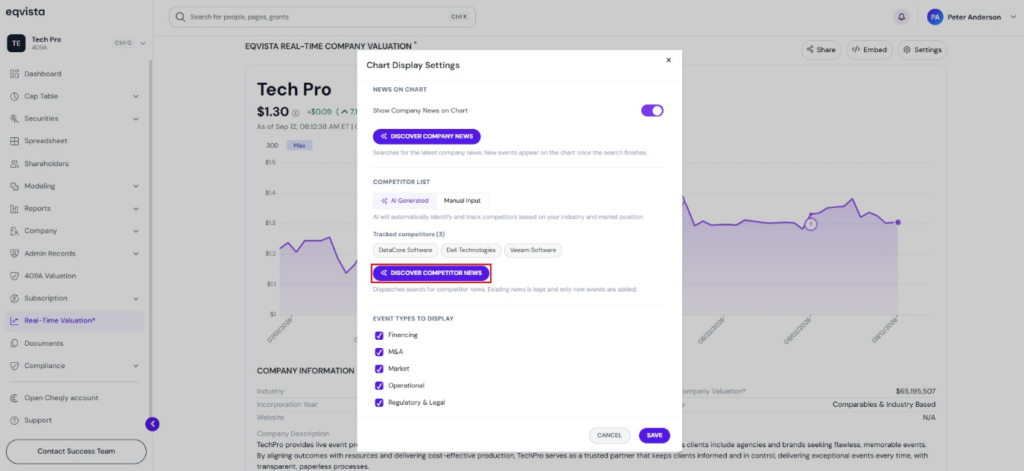Toggle Show Company News on Chart
The width and height of the screenshot is (1024, 471).
(x=652, y=110)
